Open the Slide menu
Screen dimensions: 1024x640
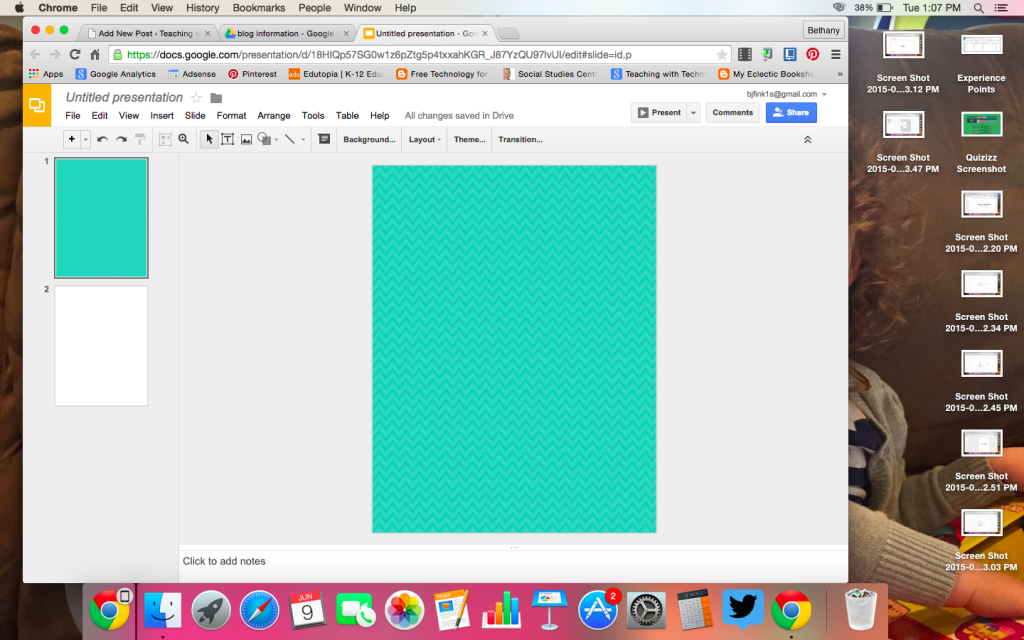click(x=195, y=116)
